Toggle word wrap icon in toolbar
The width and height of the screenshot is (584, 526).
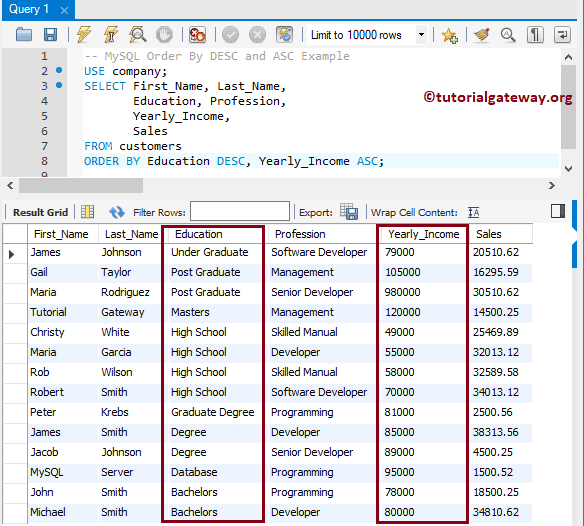(x=562, y=35)
